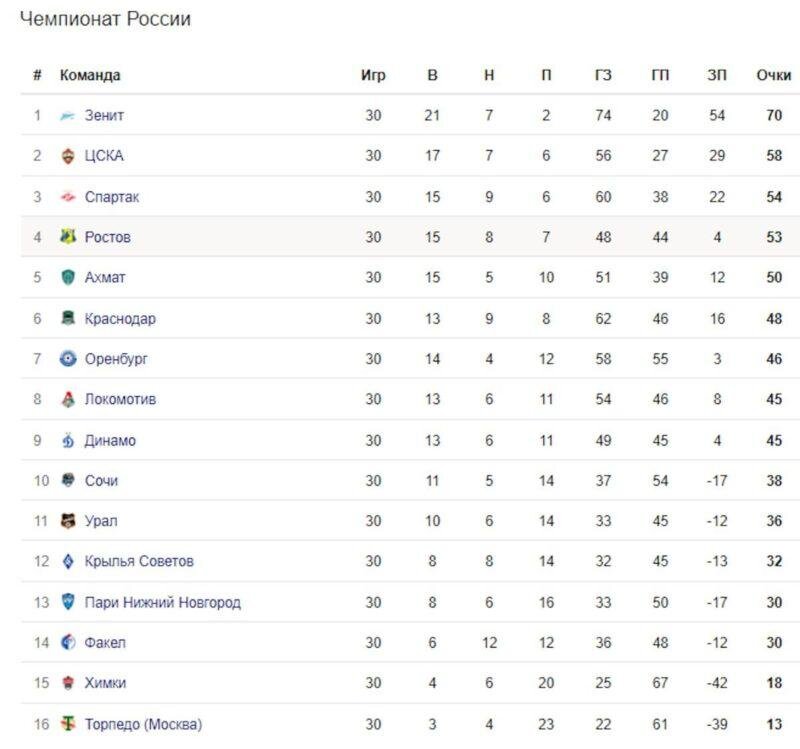The image size is (800, 749).
Task: Click the Orenburg round logo icon
Action: click(68, 359)
